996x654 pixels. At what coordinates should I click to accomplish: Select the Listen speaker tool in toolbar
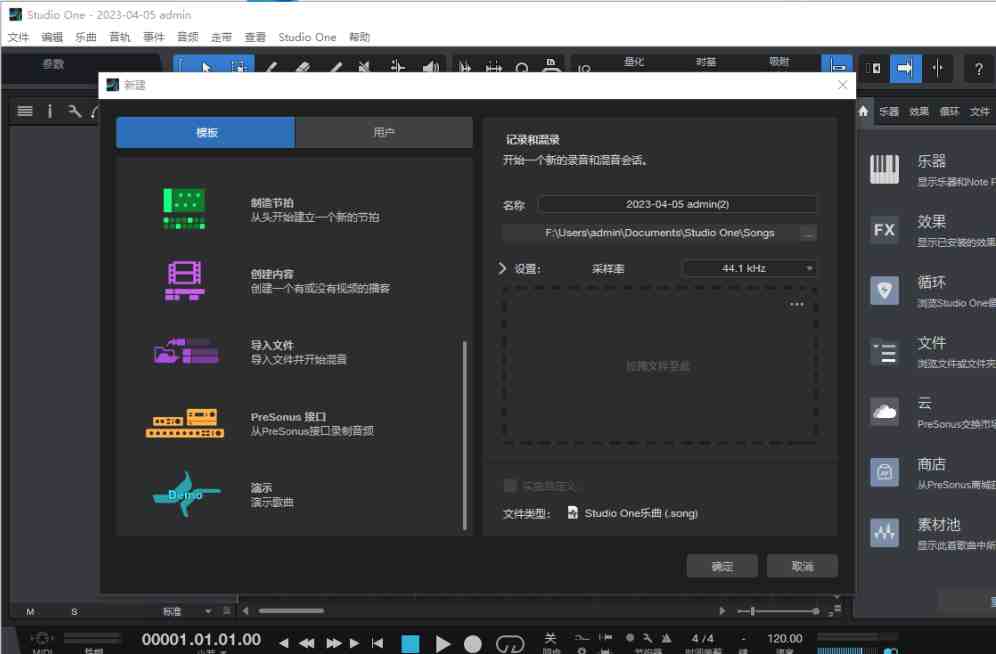[430, 66]
